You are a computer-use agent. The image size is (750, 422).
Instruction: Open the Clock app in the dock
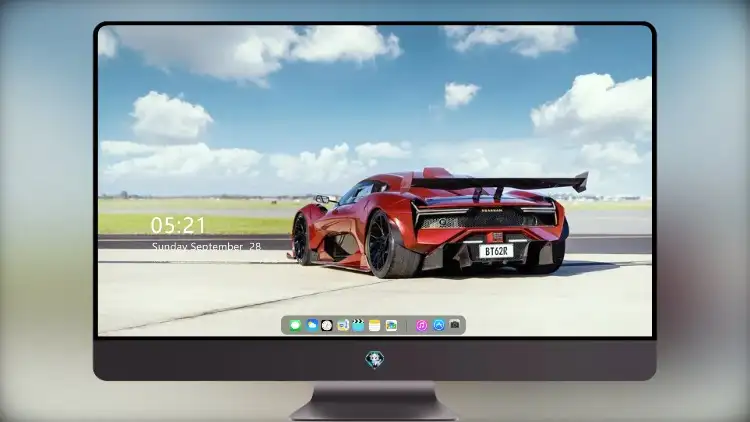click(327, 325)
